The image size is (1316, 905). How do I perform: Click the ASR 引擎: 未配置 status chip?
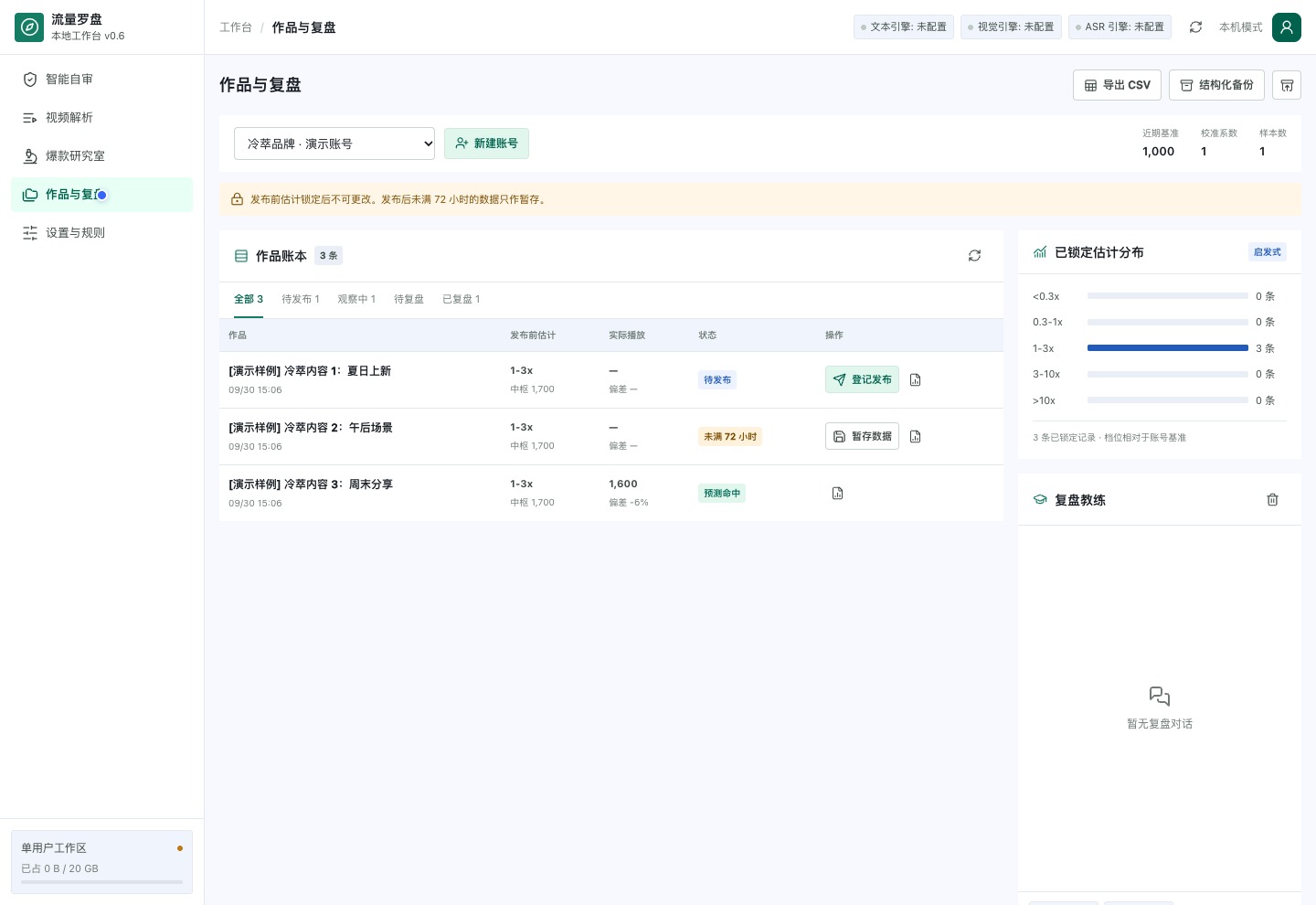pyautogui.click(x=1120, y=27)
